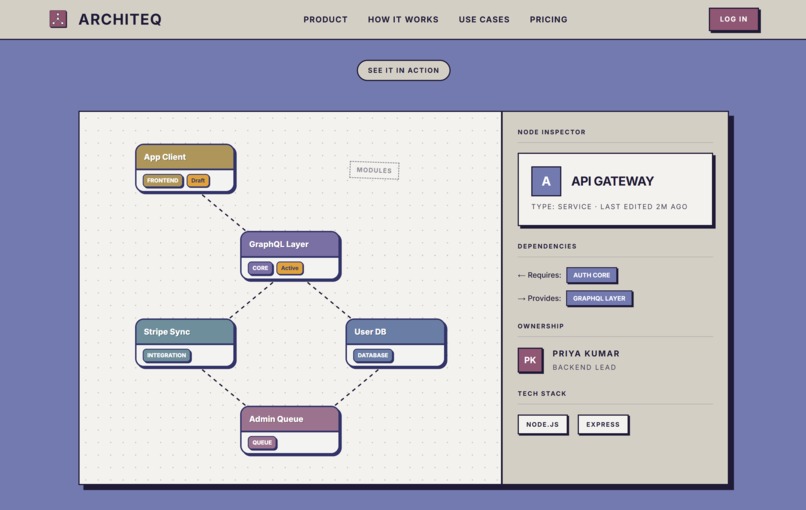Viewport: 806px width, 510px height.
Task: Click the DATABASE tag on User DB
Action: click(373, 355)
